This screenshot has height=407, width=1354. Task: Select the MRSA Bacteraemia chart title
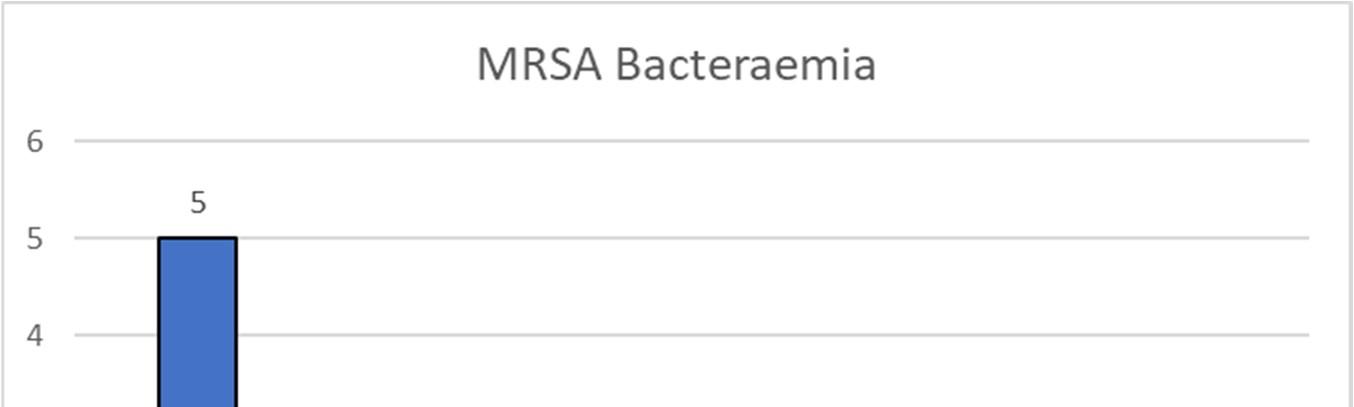(676, 65)
